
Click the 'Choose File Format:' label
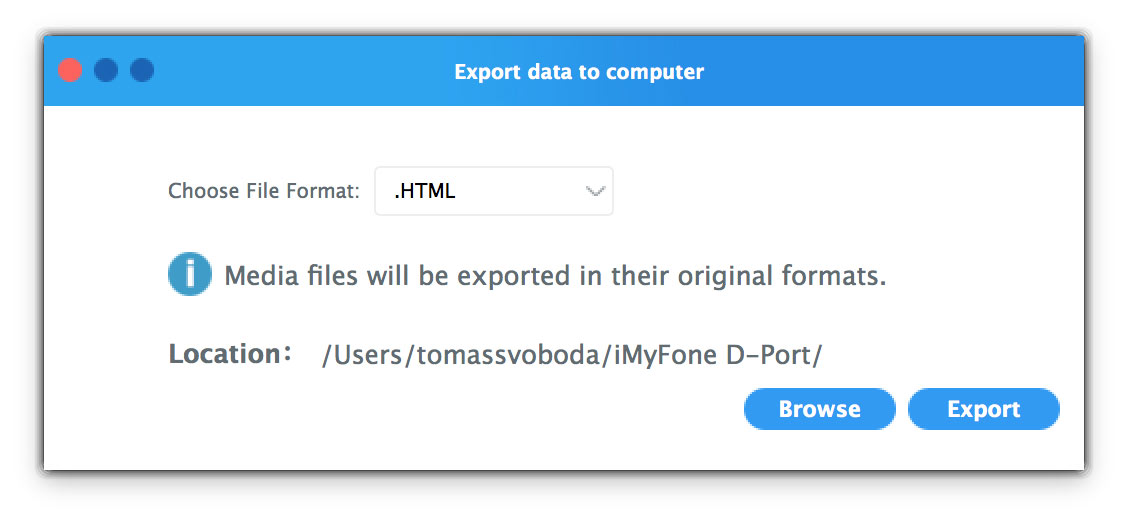pyautogui.click(x=263, y=191)
